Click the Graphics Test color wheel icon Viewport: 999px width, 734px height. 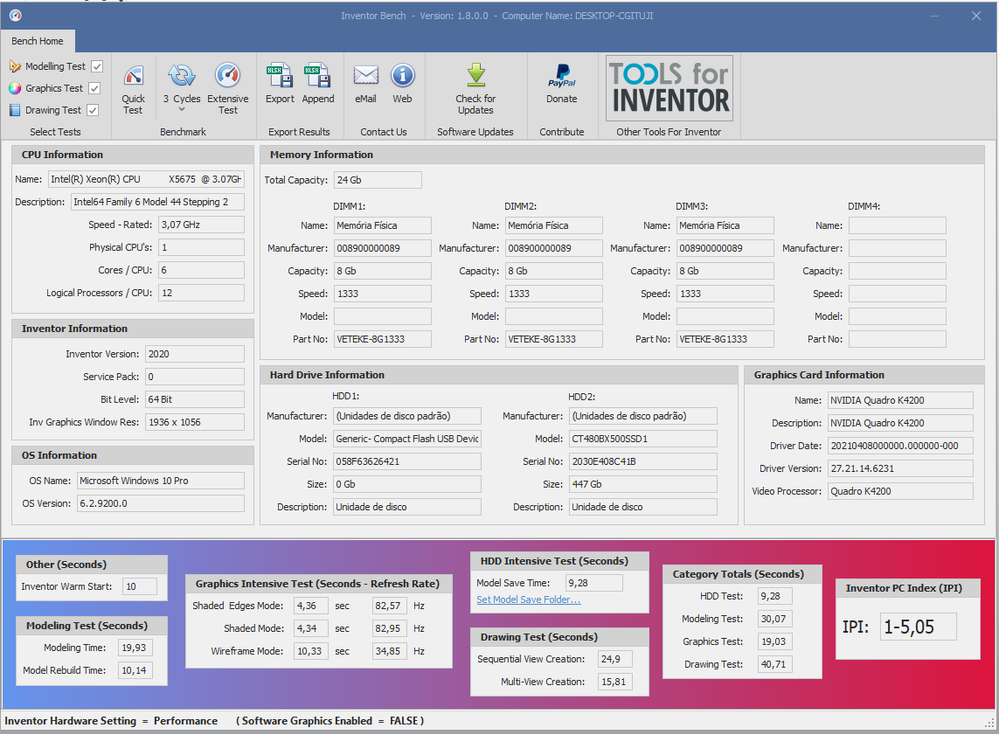[x=15, y=88]
